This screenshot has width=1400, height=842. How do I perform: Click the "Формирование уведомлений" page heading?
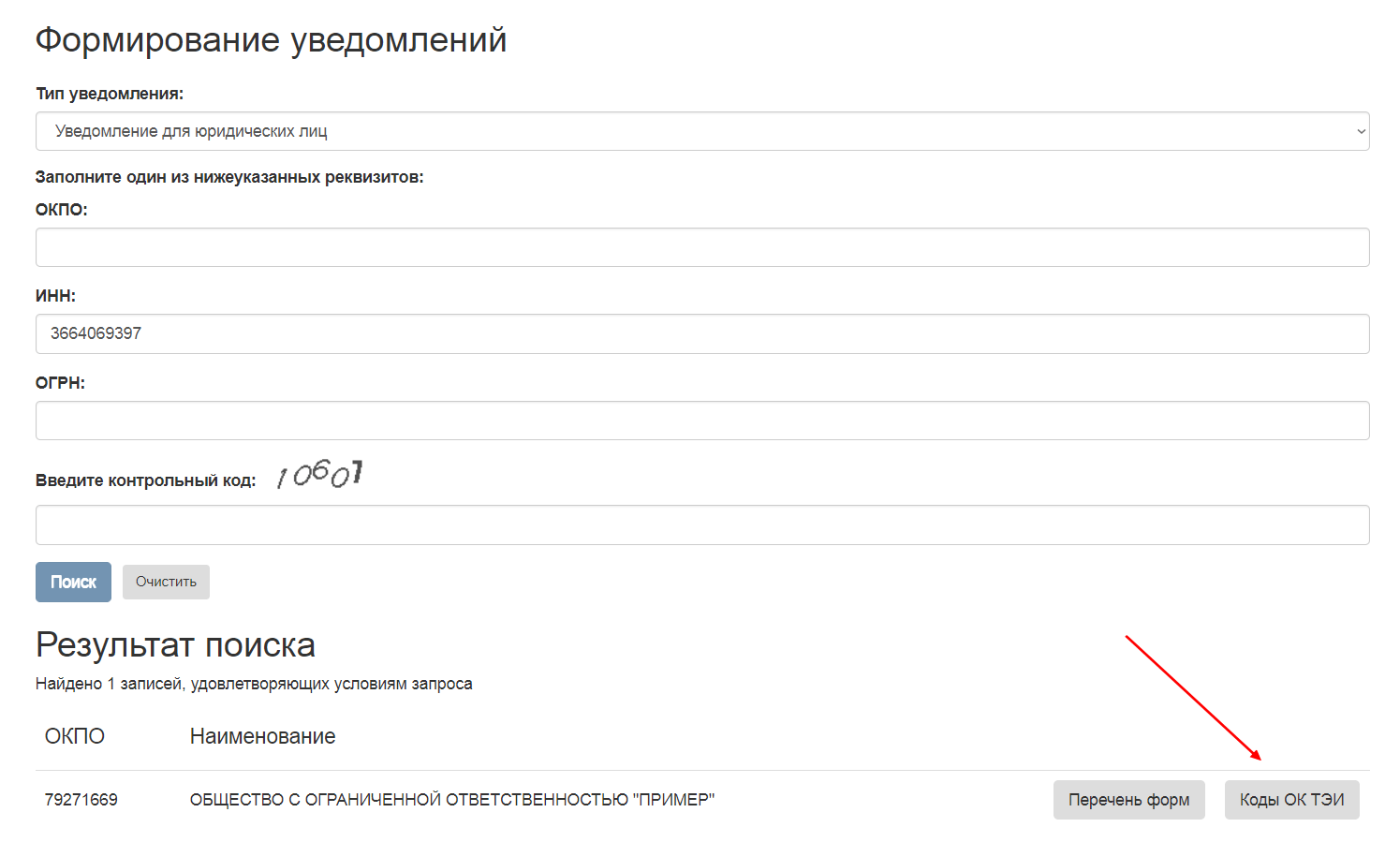click(271, 40)
